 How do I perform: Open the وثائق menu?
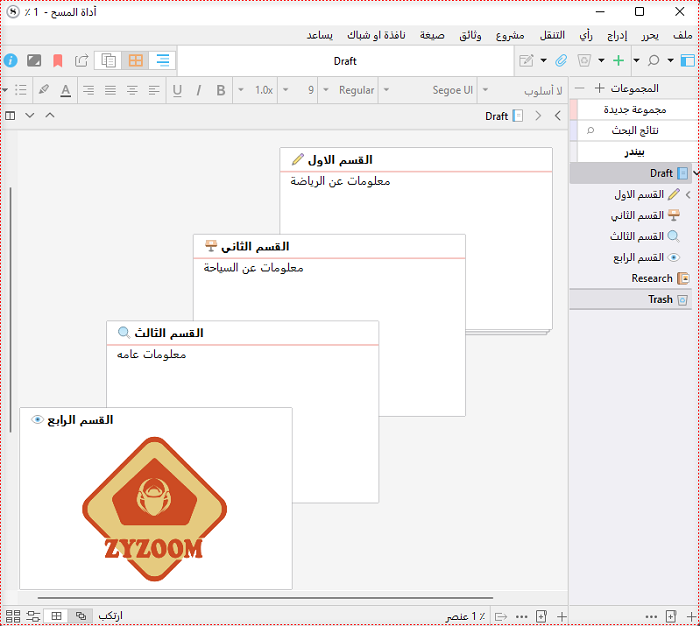tap(470, 35)
